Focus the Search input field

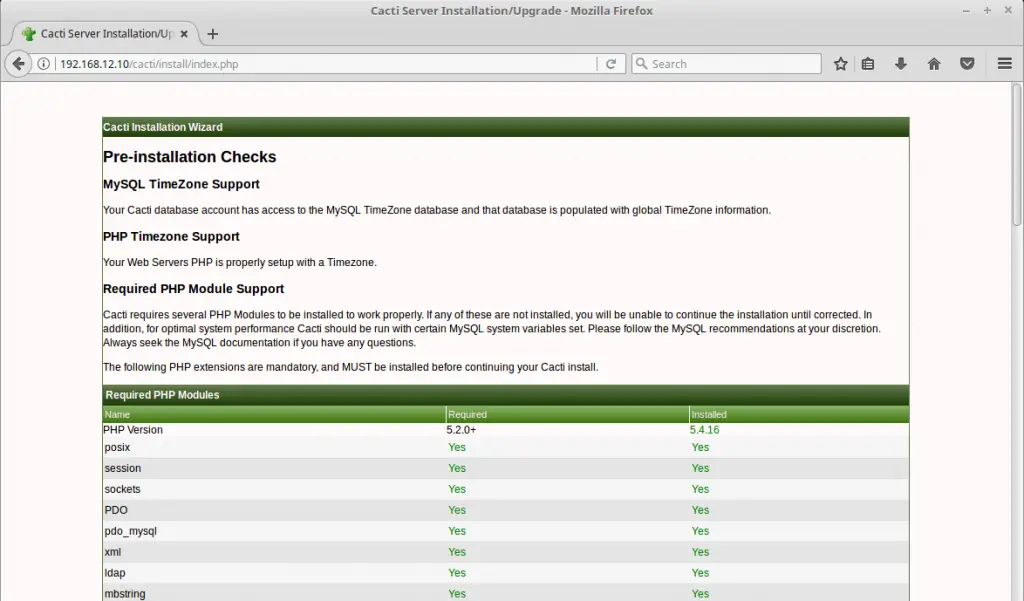(726, 63)
